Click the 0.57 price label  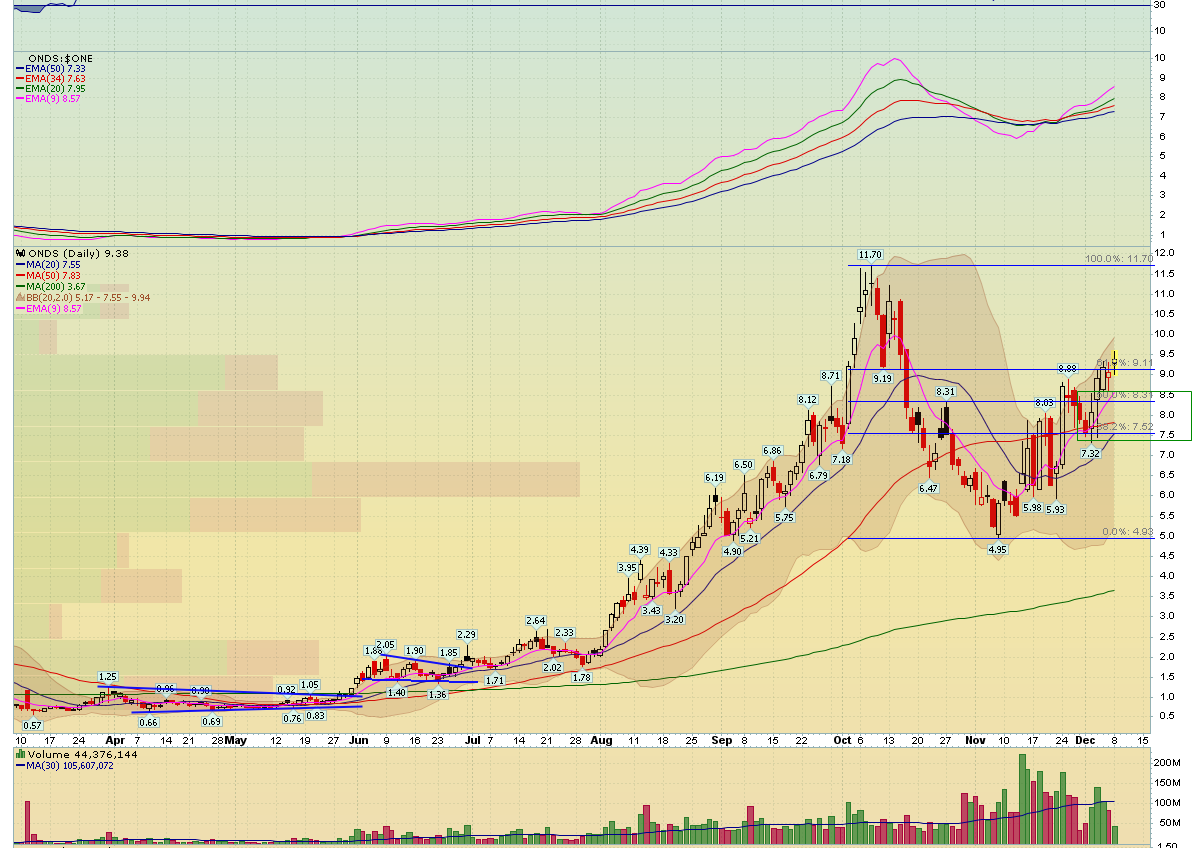pos(33,725)
